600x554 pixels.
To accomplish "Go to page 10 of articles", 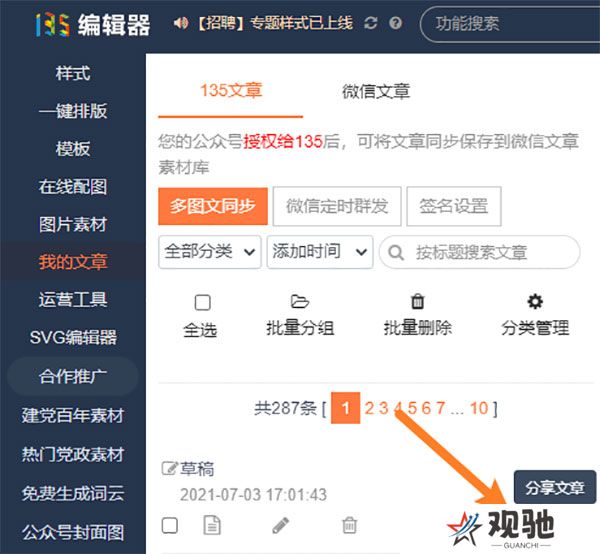I will coord(479,408).
